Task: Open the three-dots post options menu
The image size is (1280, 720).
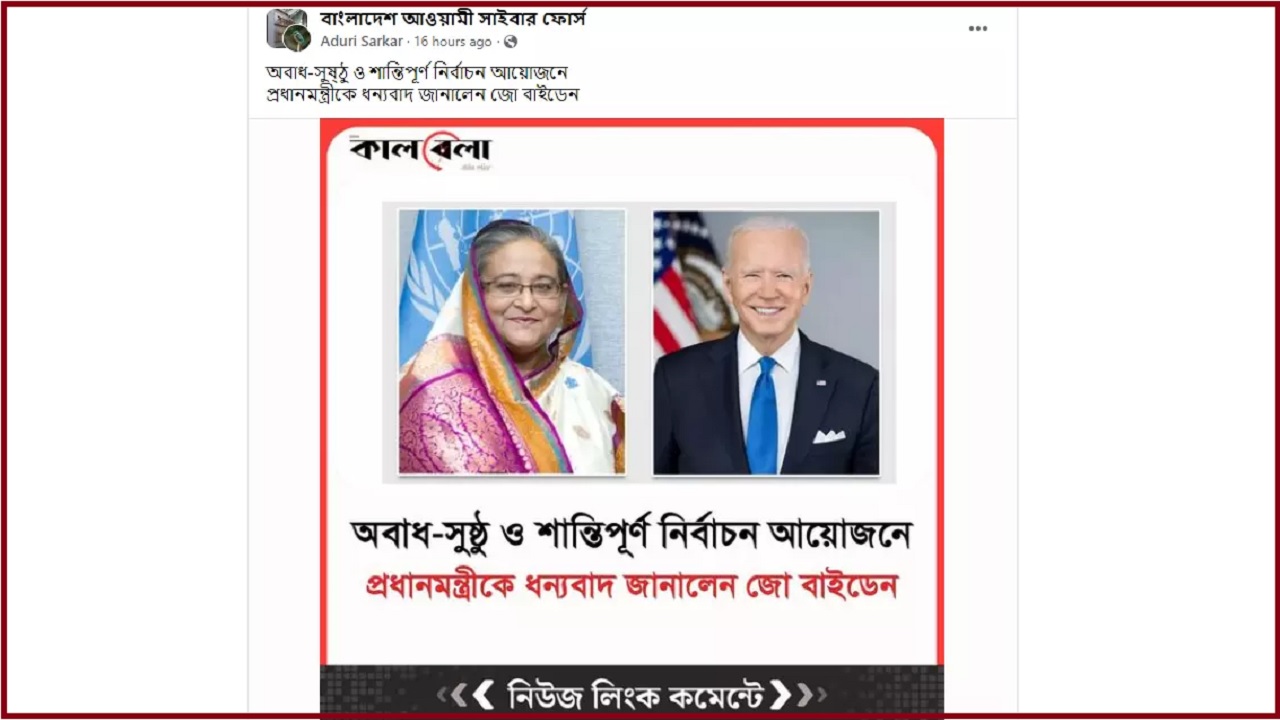Action: [x=977, y=28]
